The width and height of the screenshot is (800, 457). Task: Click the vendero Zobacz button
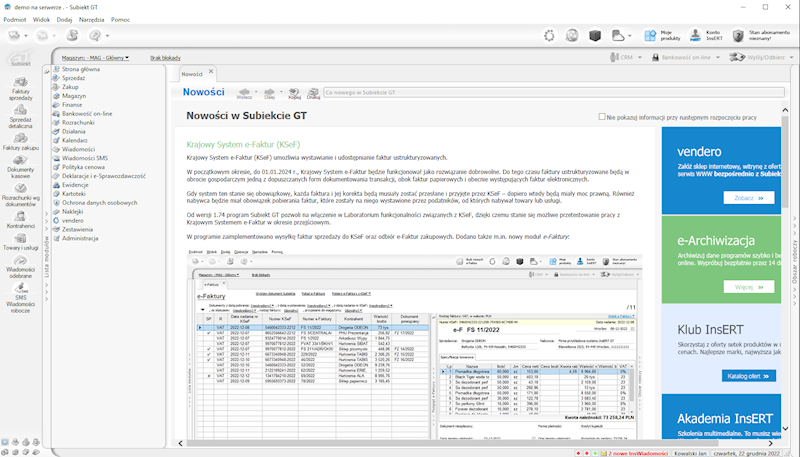point(748,198)
